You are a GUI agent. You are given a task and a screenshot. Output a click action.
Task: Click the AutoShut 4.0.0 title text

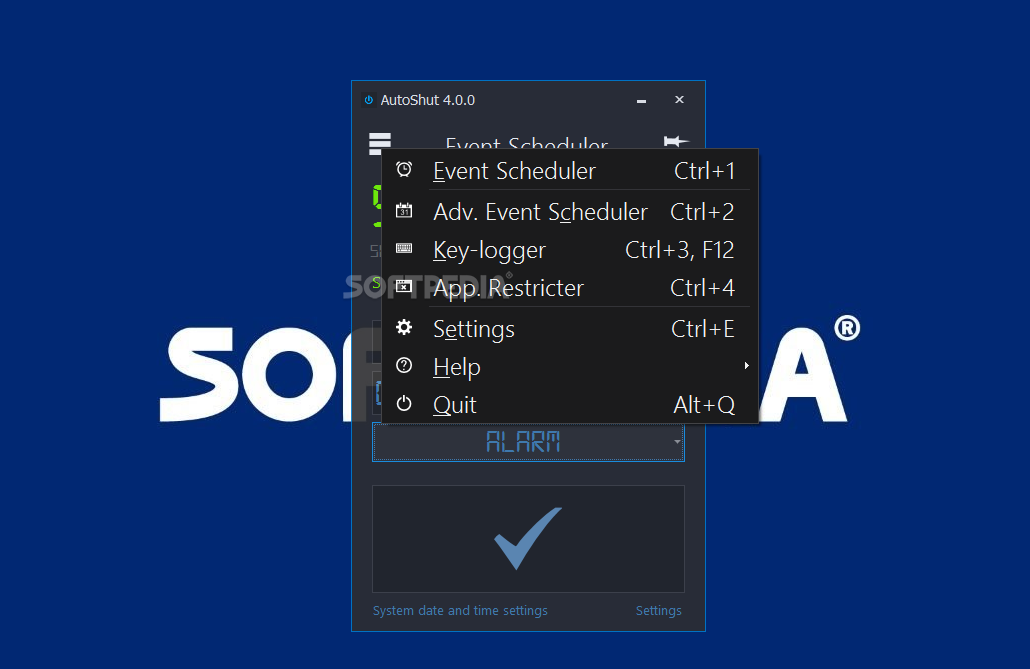point(428,100)
